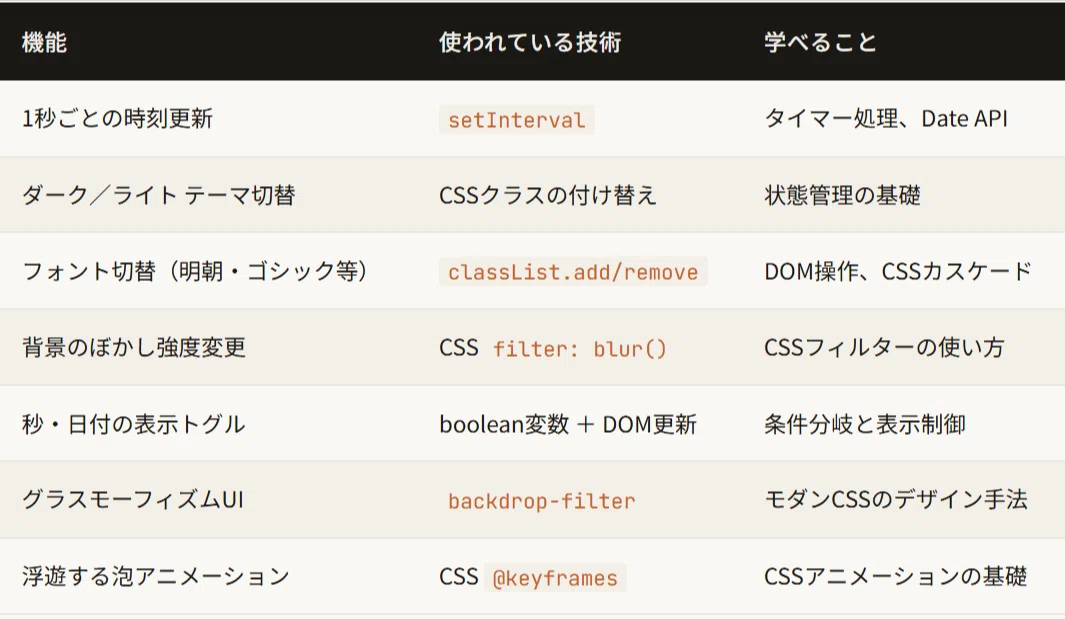
Task: Select the 'CSSアニメーションの基礎' cell
Action: click(x=895, y=576)
